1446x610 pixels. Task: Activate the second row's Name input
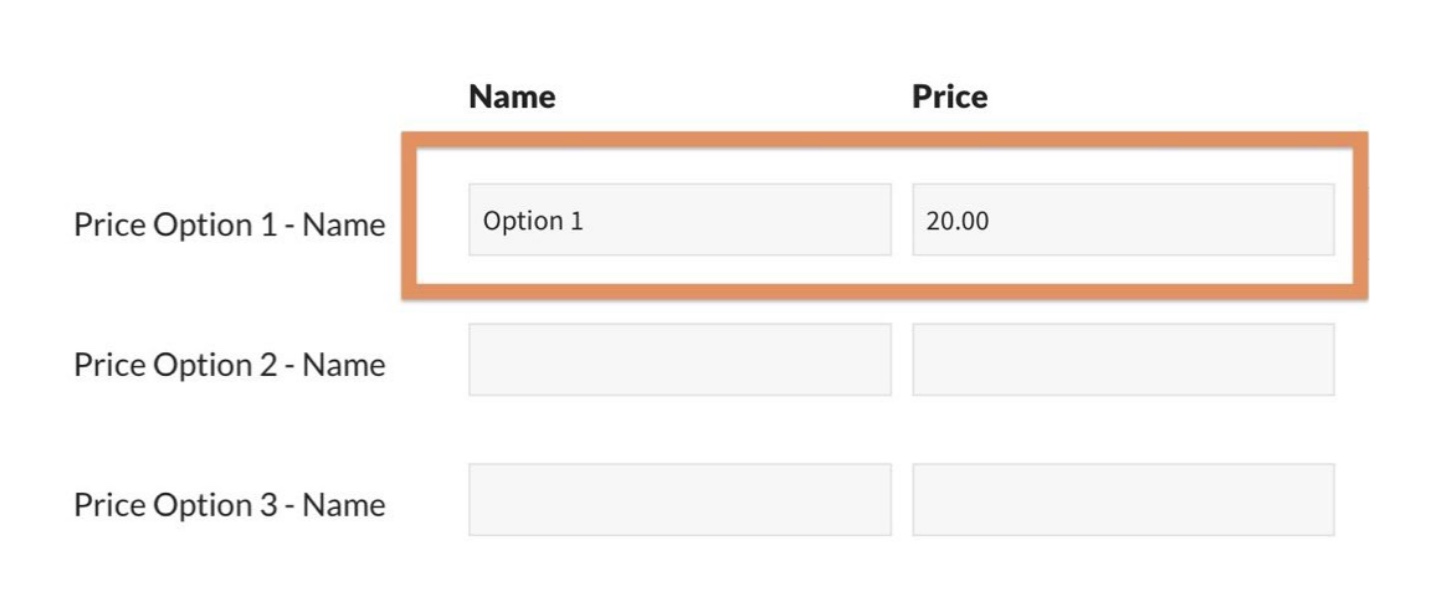pos(679,360)
